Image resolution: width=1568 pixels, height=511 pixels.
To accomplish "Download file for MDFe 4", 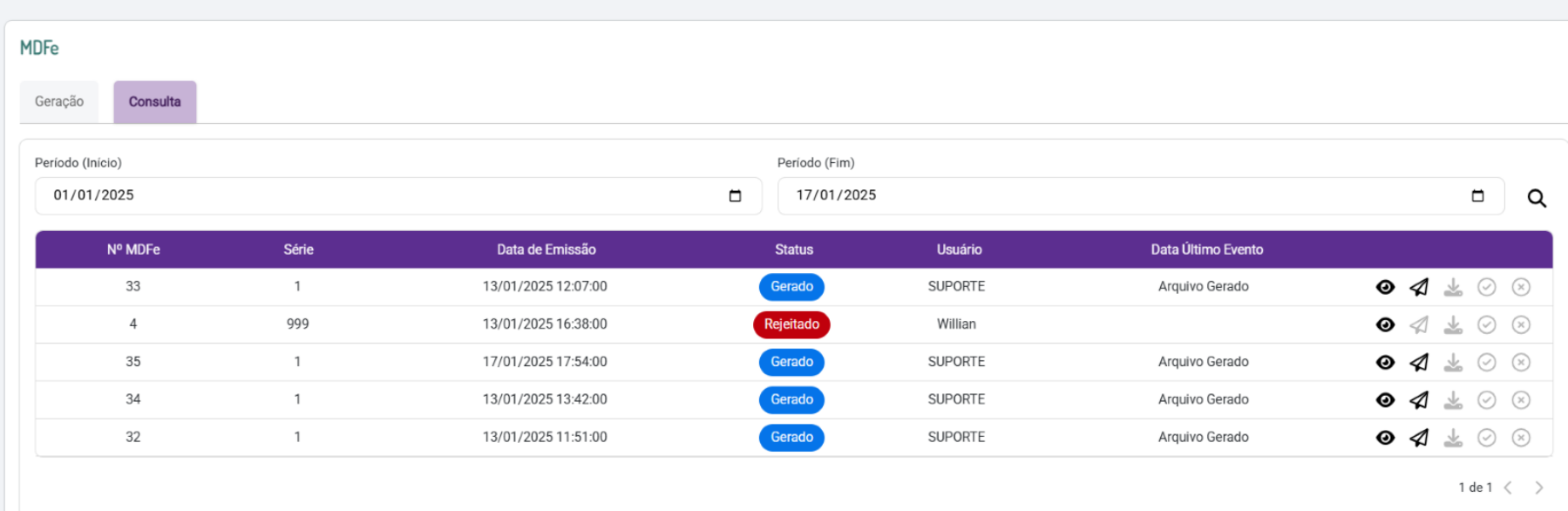I will pyautogui.click(x=1453, y=324).
